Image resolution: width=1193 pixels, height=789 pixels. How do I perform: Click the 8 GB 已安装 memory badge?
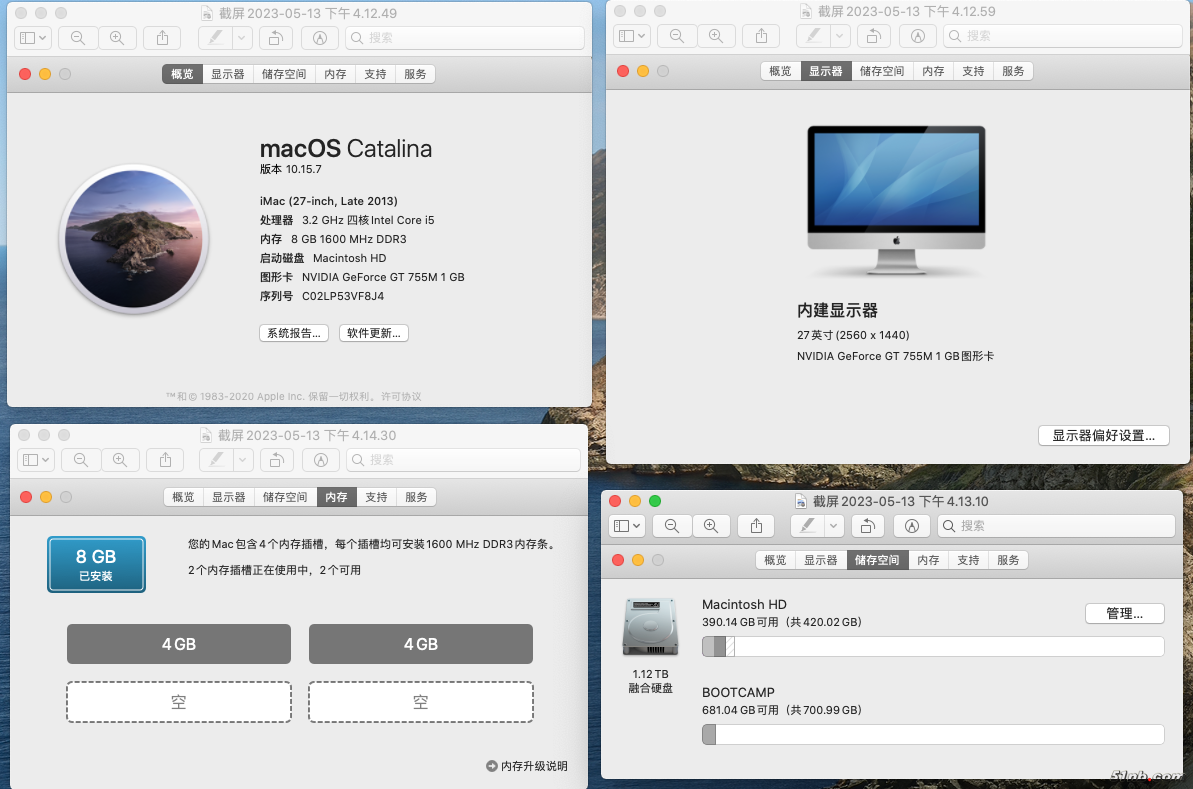point(96,565)
